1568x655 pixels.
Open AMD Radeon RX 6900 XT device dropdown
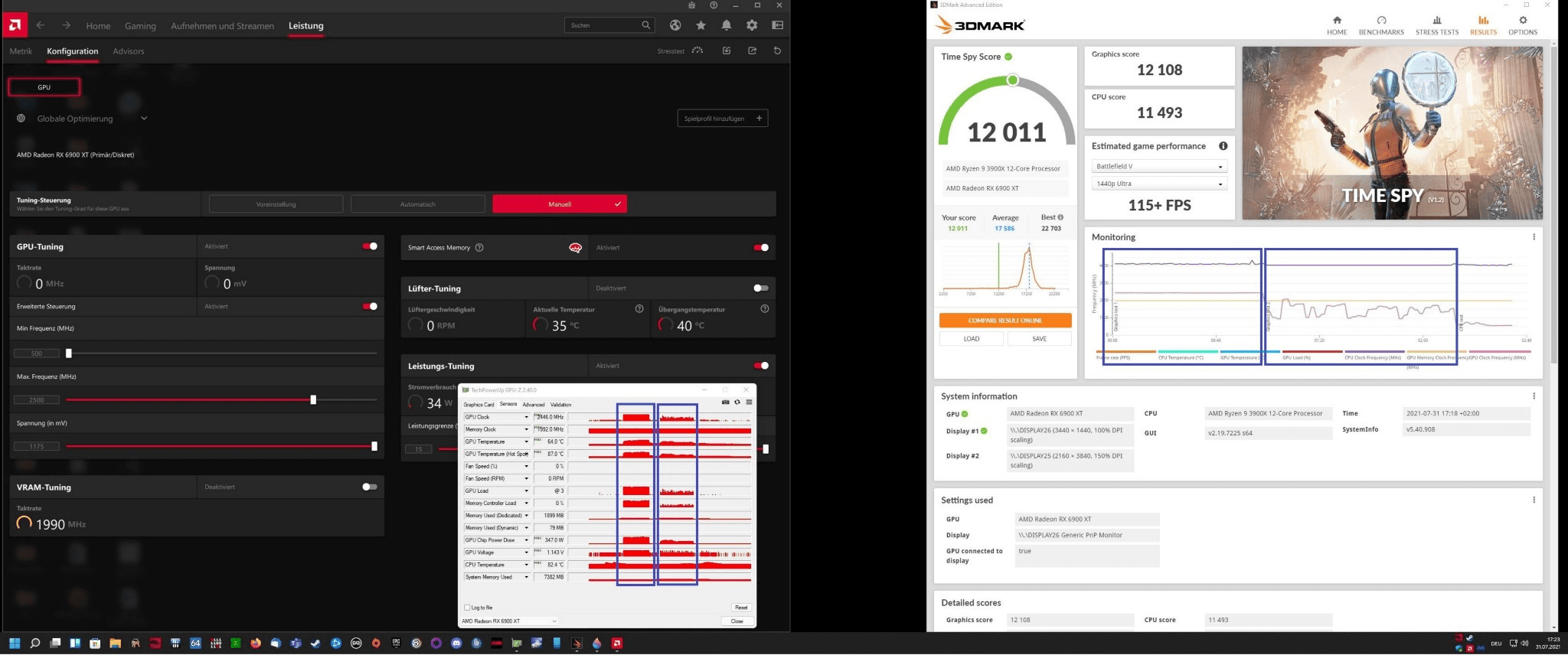pos(509,621)
